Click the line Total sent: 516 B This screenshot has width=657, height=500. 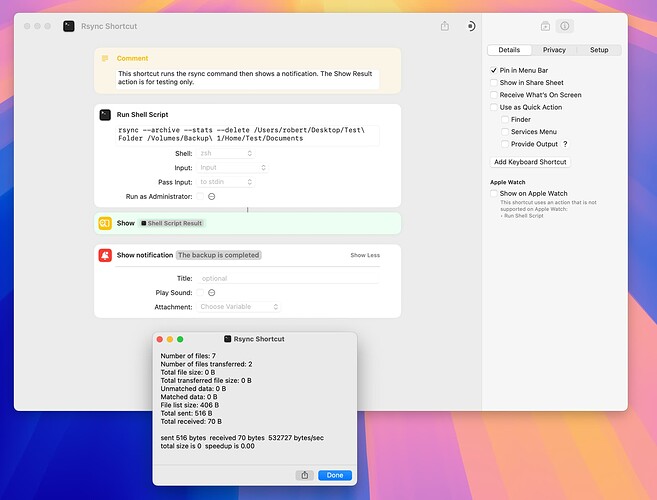(x=186, y=413)
